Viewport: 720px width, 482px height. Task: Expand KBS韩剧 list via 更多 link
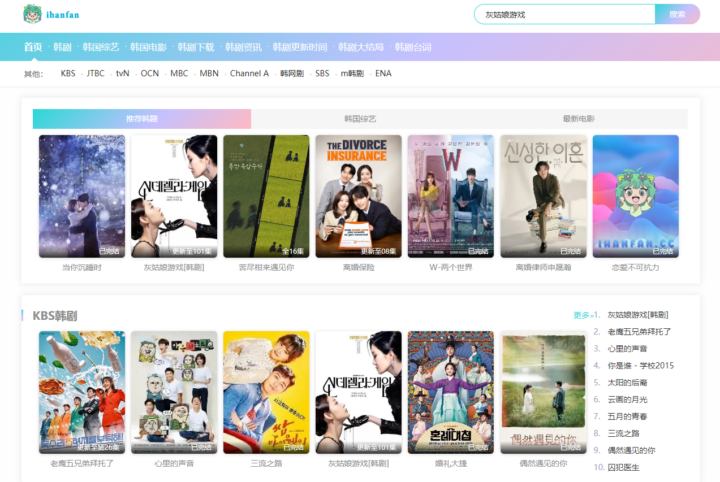point(584,315)
